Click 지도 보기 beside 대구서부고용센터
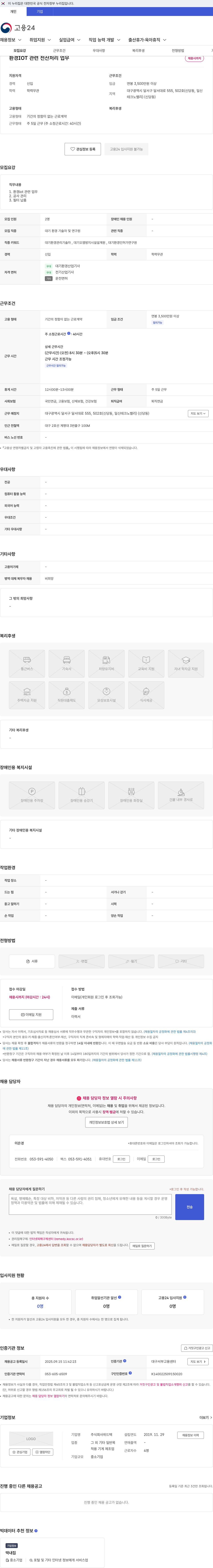Viewport: 213px width, 1568px height. coord(198,1362)
